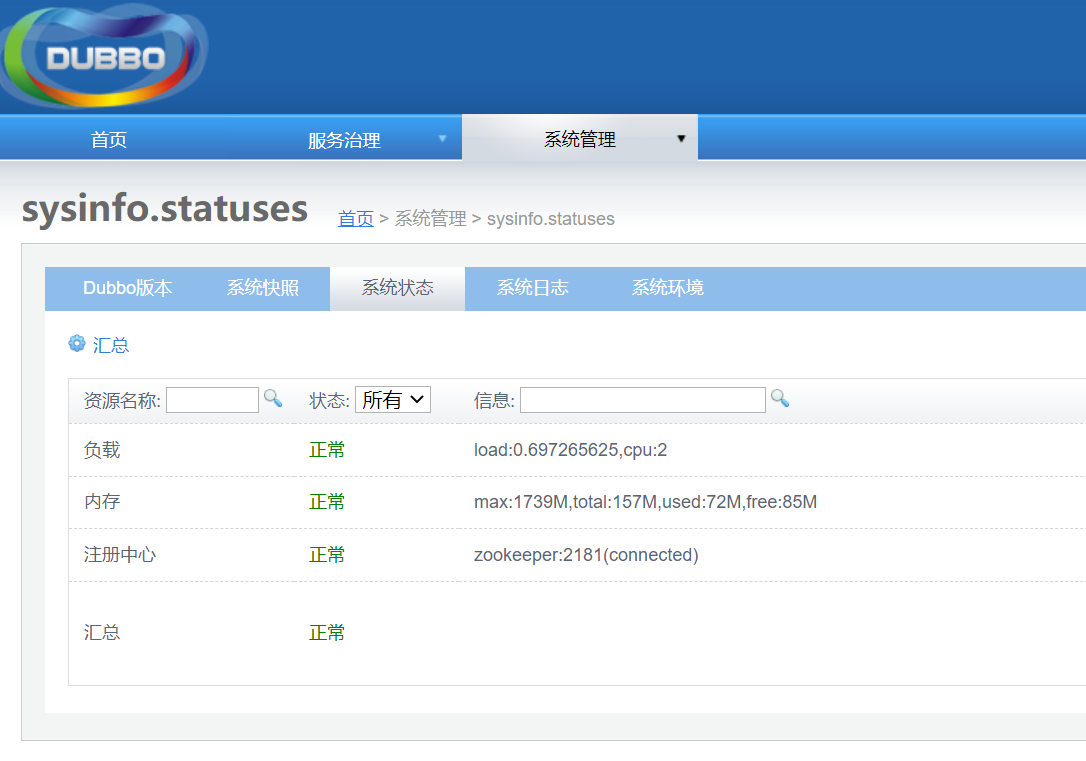The height and width of the screenshot is (761, 1086).
Task: Switch to the 系统日志 tab
Action: 535,288
